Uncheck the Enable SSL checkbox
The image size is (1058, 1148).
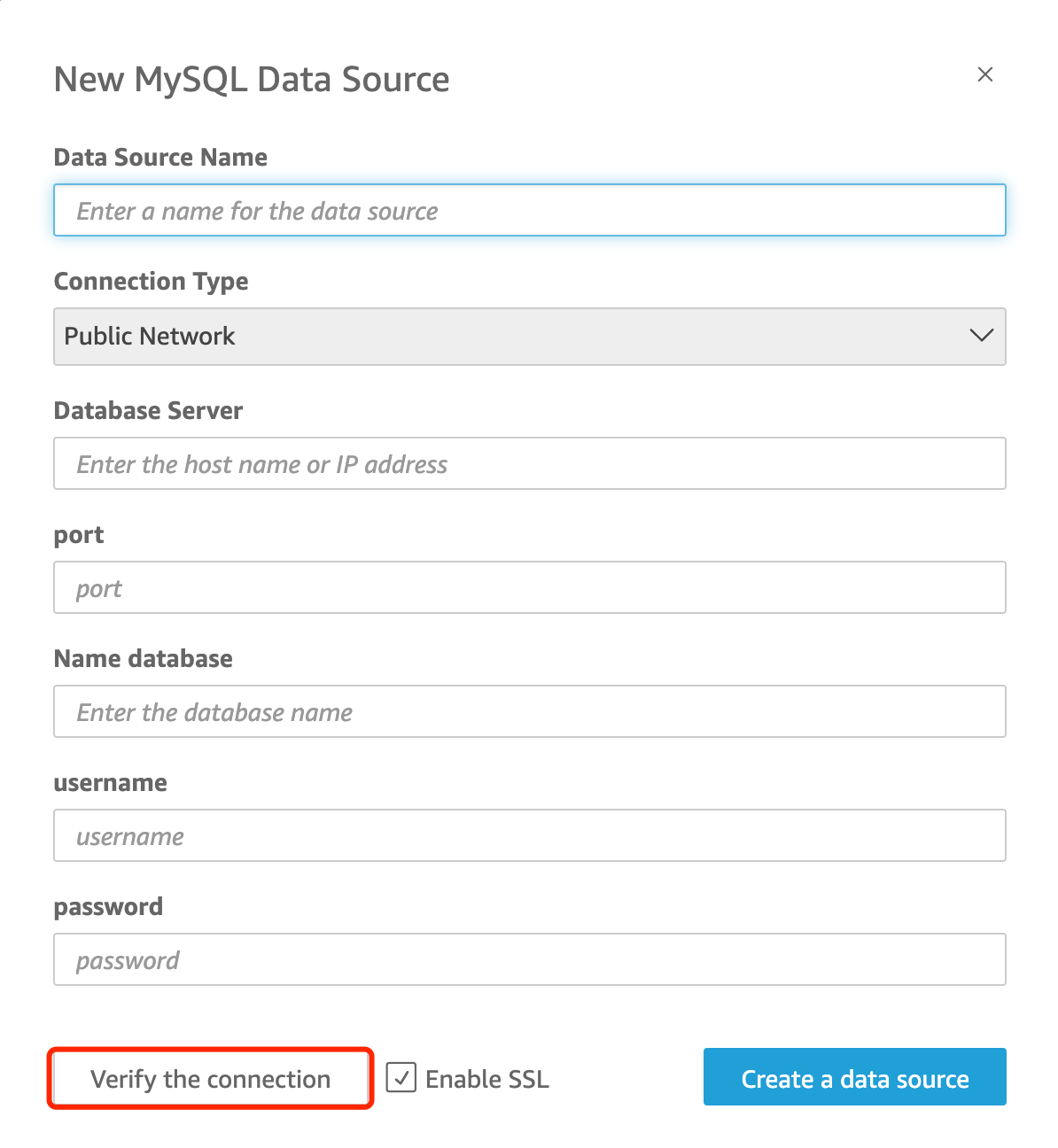(x=401, y=1078)
